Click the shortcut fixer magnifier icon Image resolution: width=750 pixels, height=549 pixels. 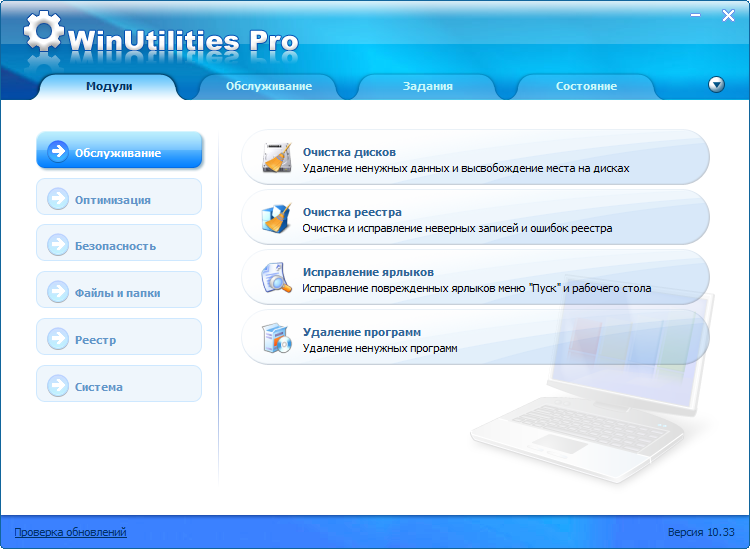click(277, 277)
